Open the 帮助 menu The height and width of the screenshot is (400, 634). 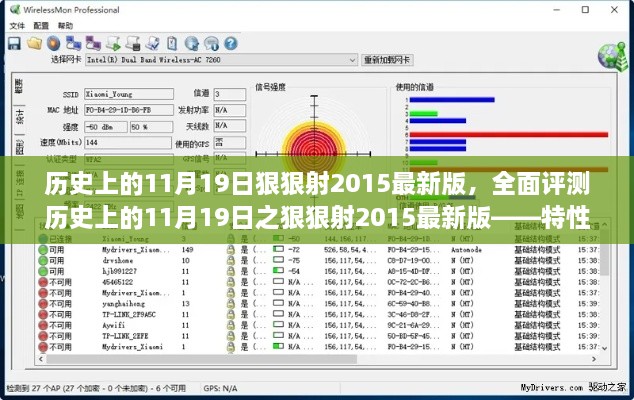click(x=65, y=26)
